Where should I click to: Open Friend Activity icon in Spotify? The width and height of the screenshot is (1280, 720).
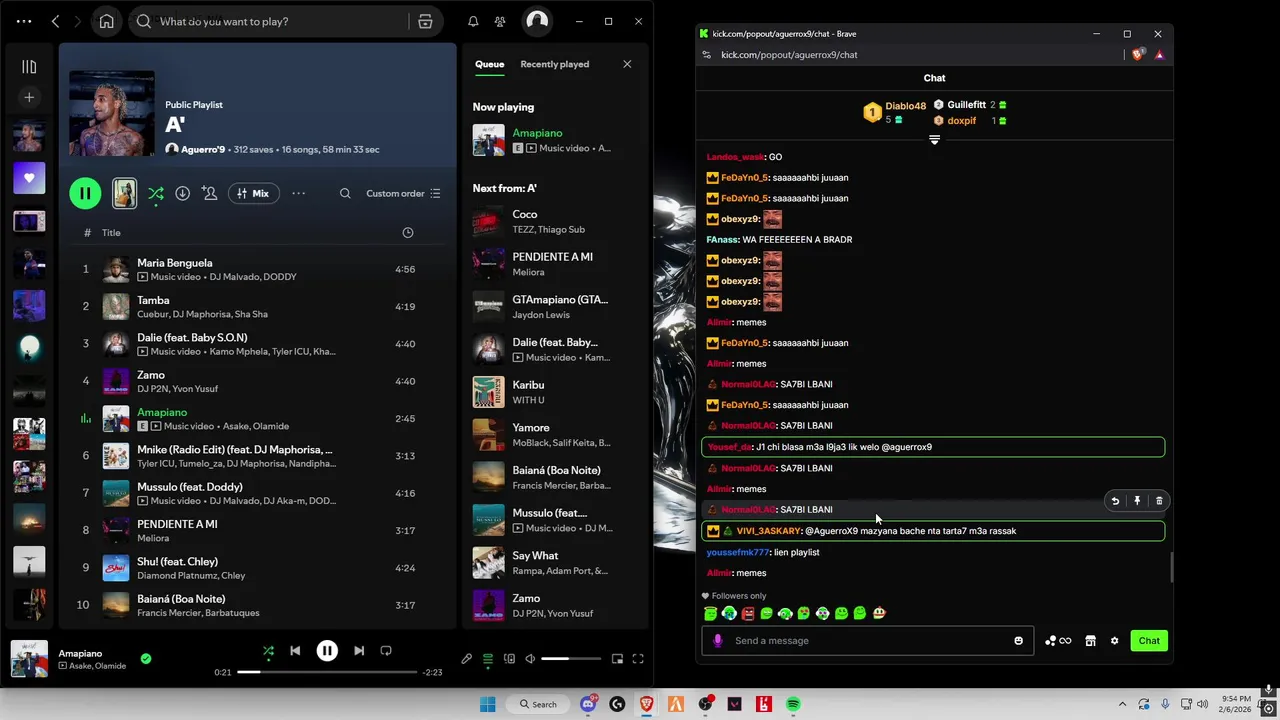(x=500, y=21)
